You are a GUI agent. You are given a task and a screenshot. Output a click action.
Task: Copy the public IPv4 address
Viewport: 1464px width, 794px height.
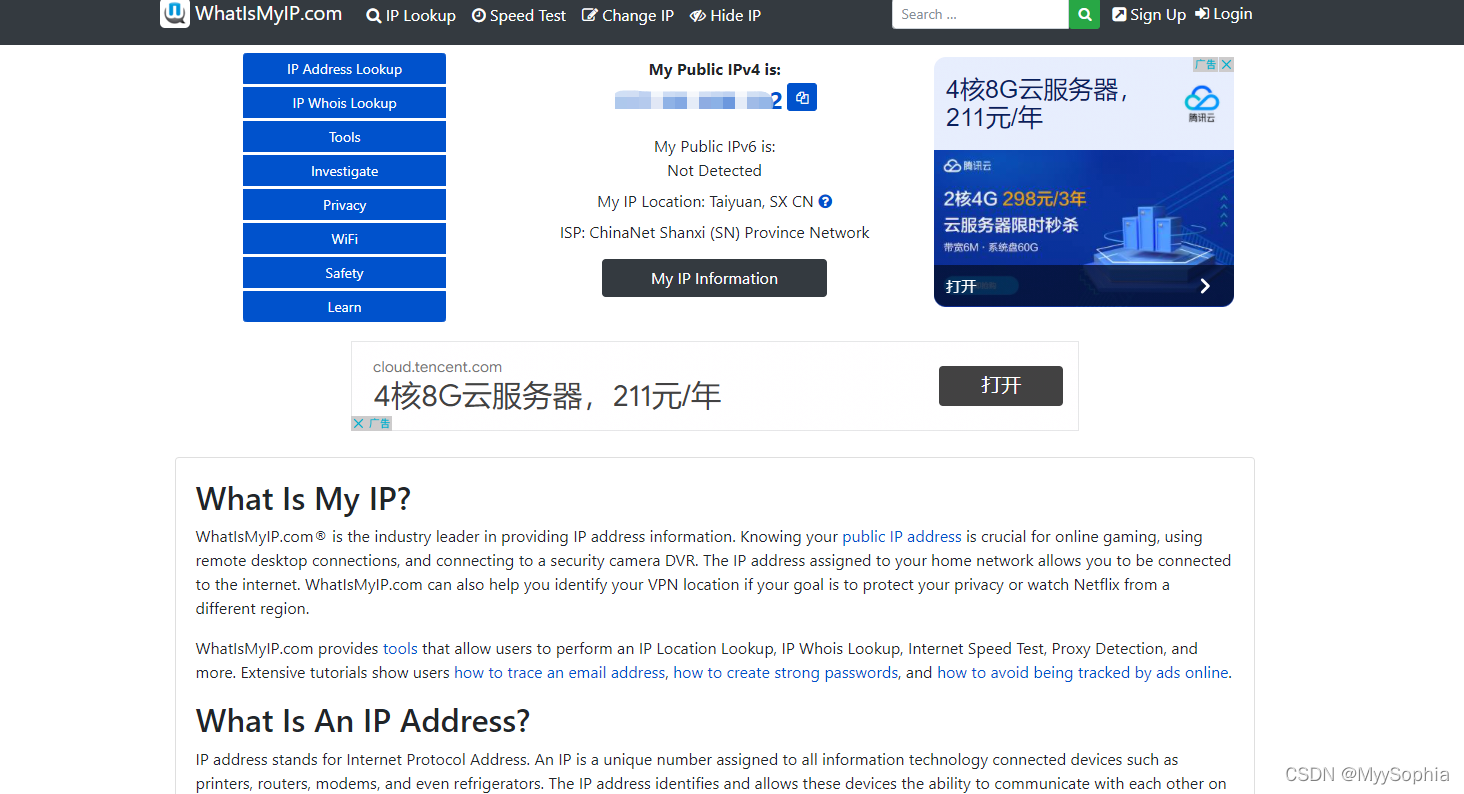pos(802,98)
